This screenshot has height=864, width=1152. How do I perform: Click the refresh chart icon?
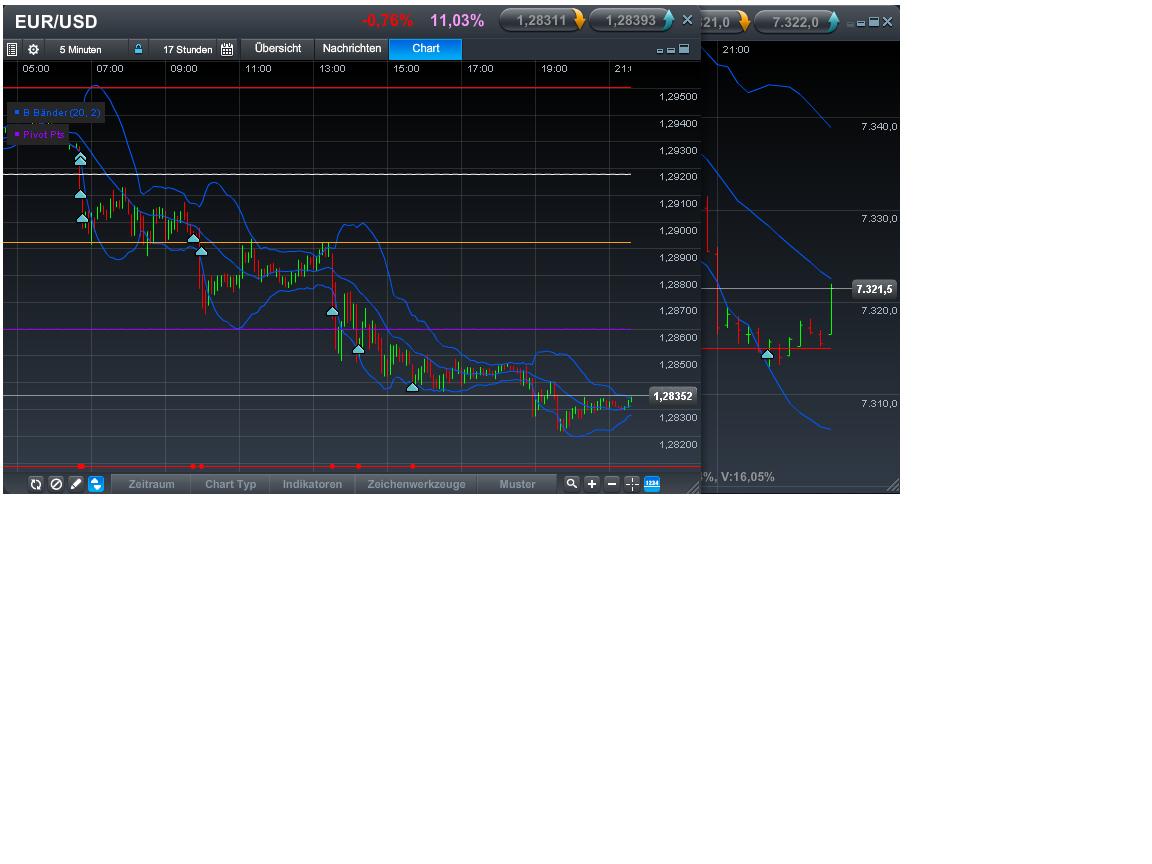pos(36,484)
